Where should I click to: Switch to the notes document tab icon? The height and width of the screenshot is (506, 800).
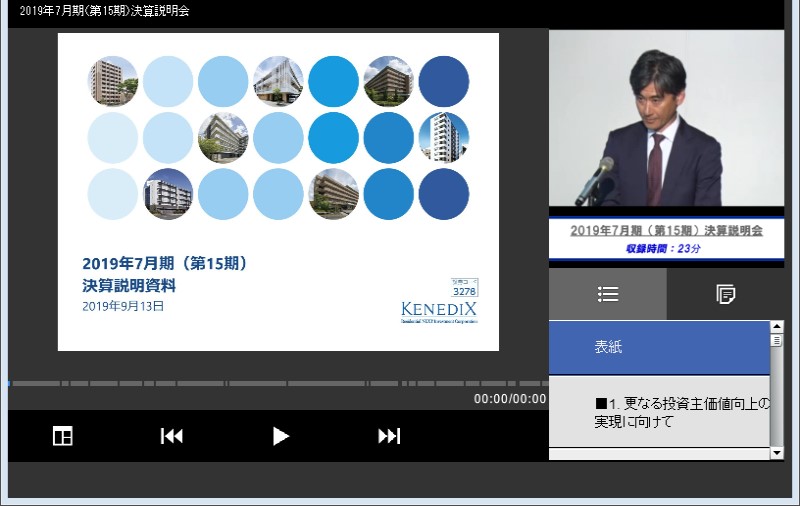tap(726, 294)
